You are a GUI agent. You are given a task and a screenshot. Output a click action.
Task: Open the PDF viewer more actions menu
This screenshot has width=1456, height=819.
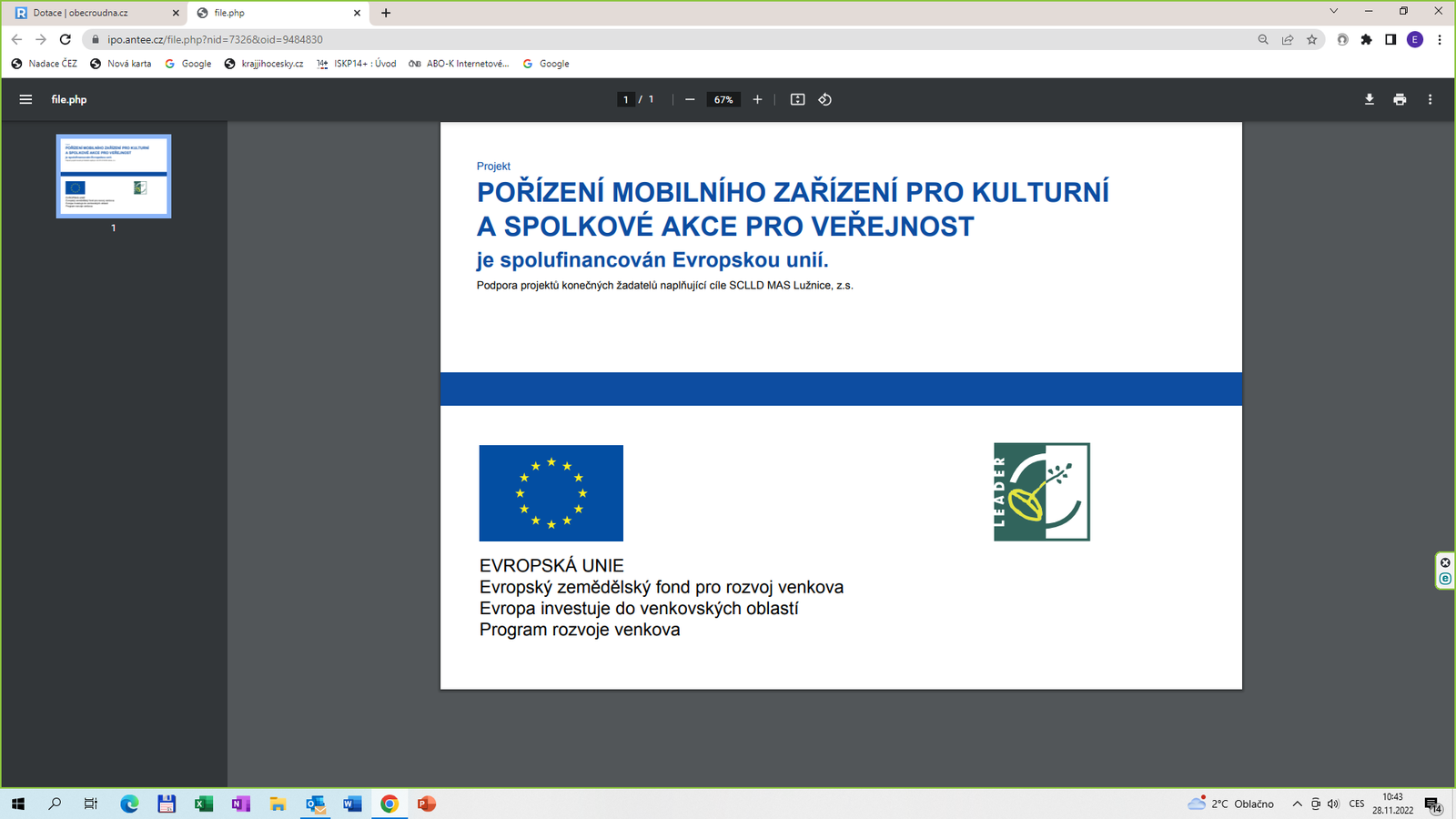pos(1430,99)
